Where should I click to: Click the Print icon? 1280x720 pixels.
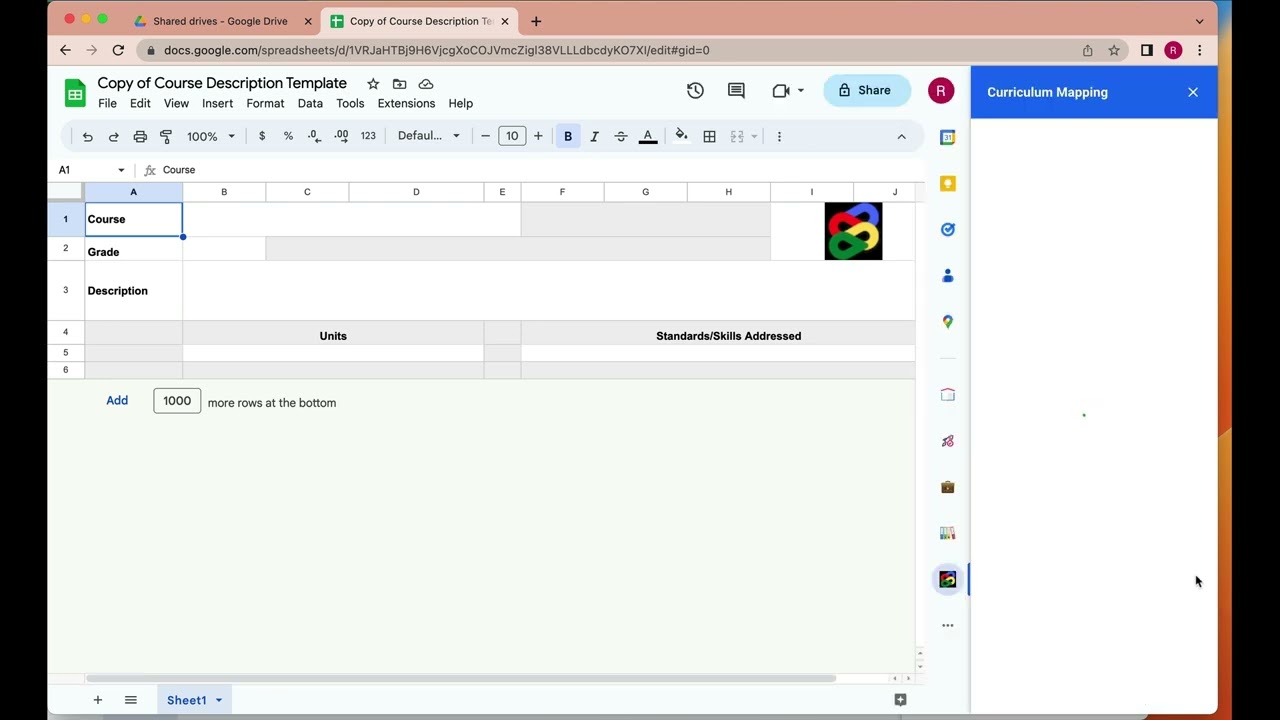[x=140, y=136]
